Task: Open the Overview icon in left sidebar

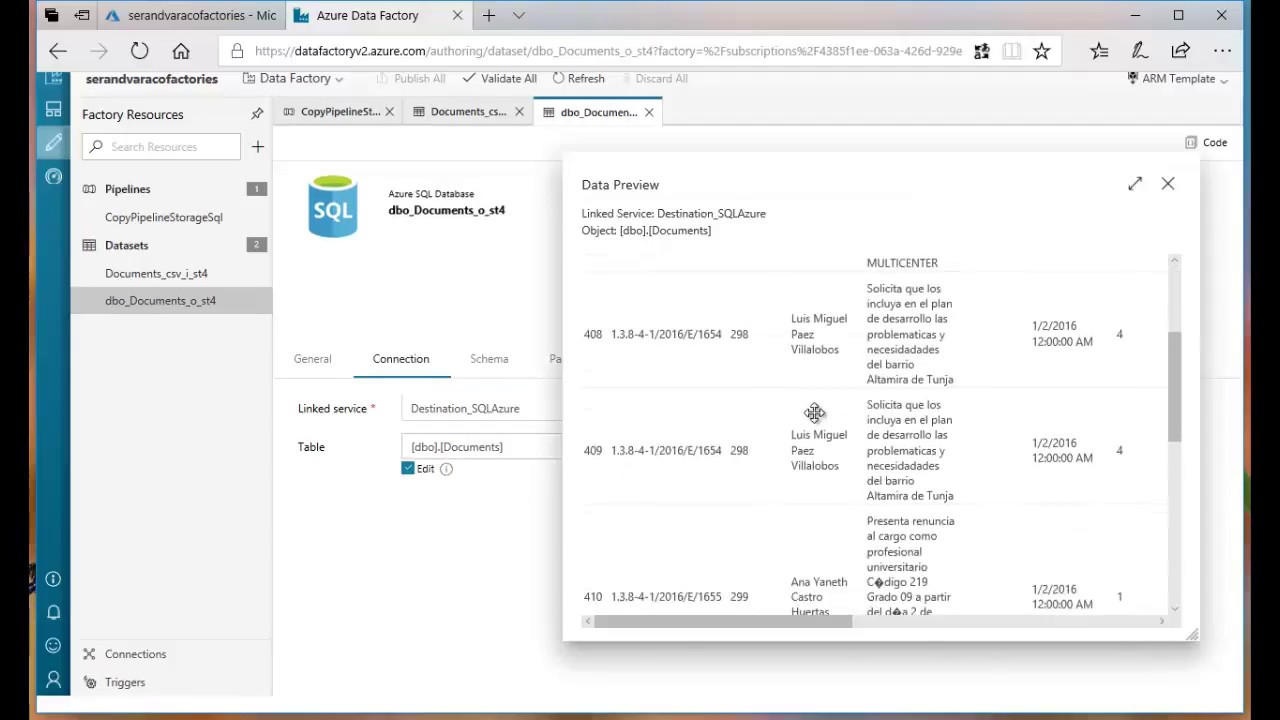Action: tap(53, 110)
